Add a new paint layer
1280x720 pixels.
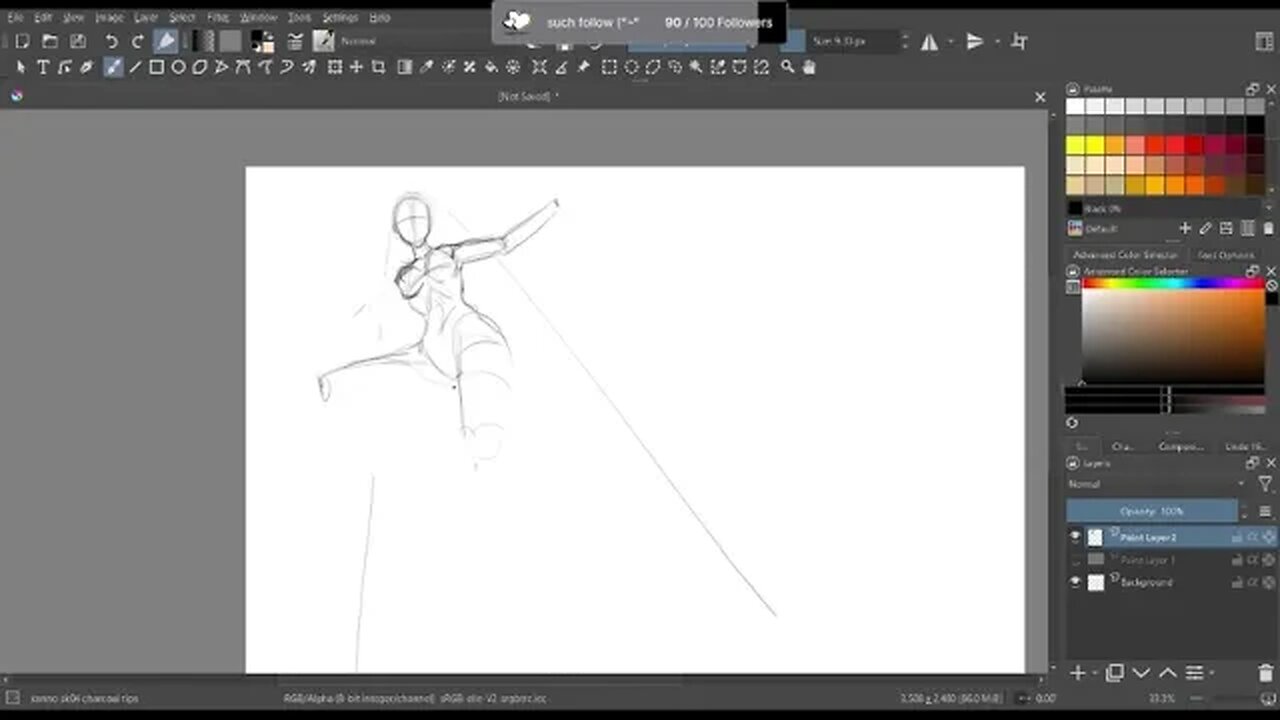tap(1078, 673)
